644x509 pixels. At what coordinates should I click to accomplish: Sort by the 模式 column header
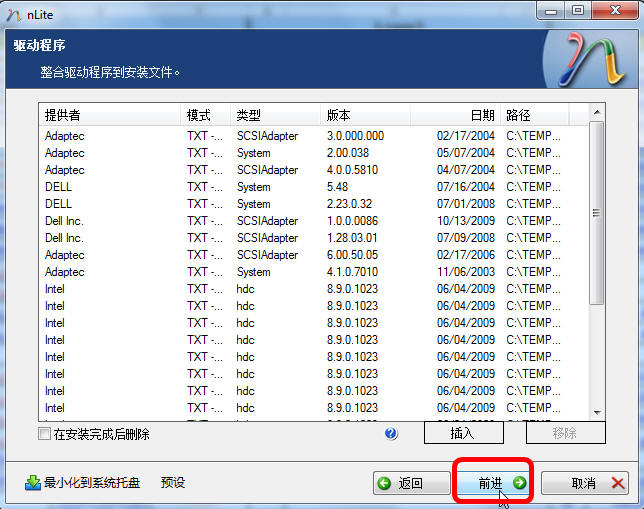click(205, 115)
